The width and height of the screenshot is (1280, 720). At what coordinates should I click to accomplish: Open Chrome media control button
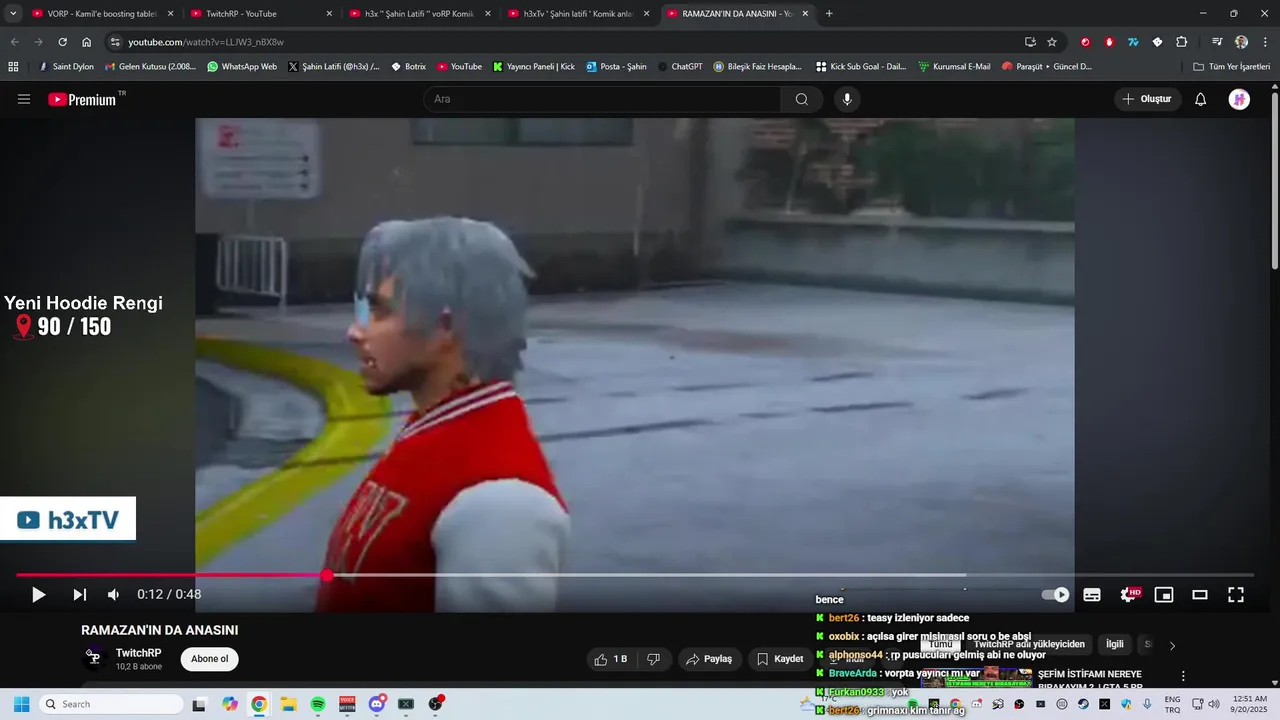pos(1217,42)
